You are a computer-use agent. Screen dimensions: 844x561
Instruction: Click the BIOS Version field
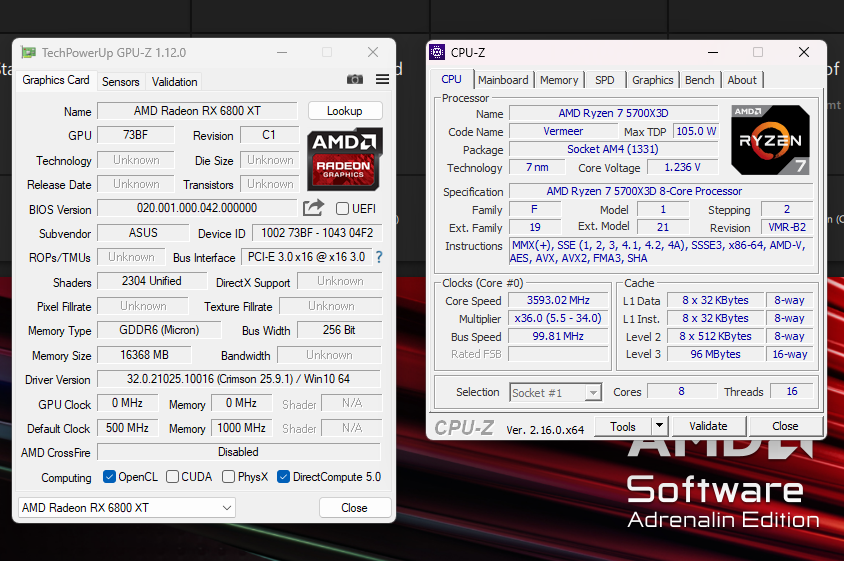click(197, 208)
